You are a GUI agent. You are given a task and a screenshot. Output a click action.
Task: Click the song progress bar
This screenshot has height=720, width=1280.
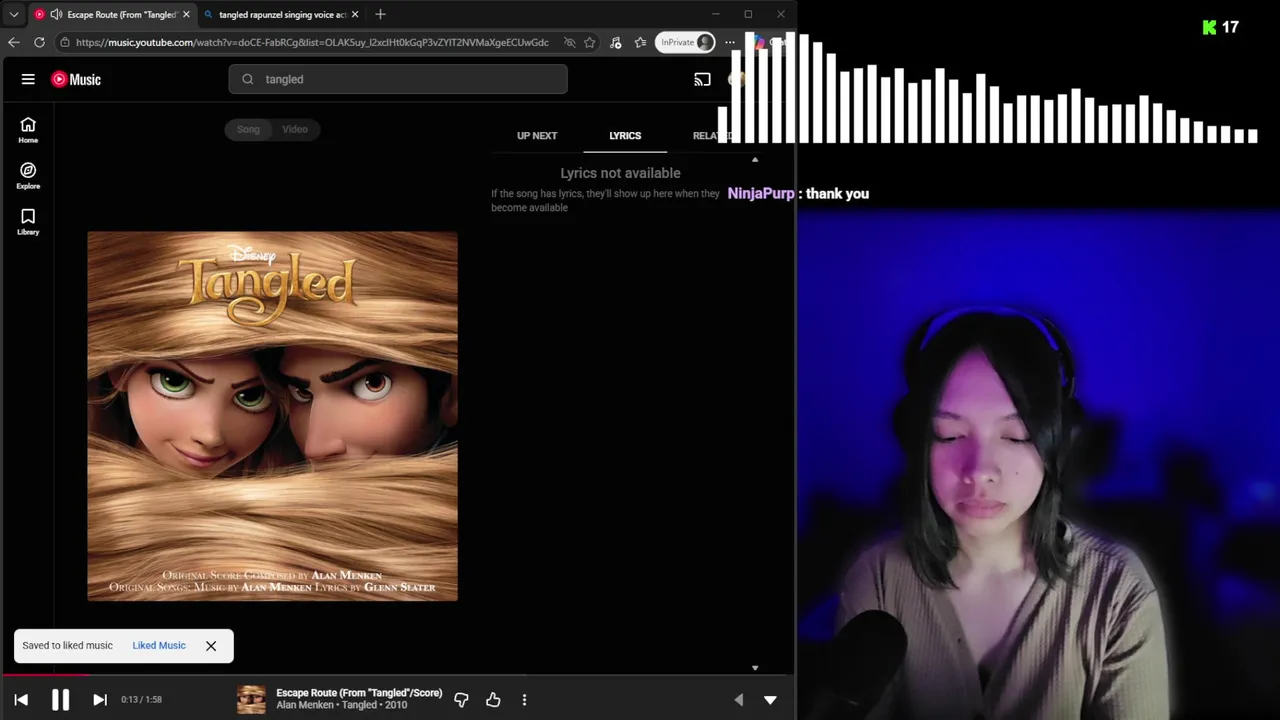pos(397,676)
